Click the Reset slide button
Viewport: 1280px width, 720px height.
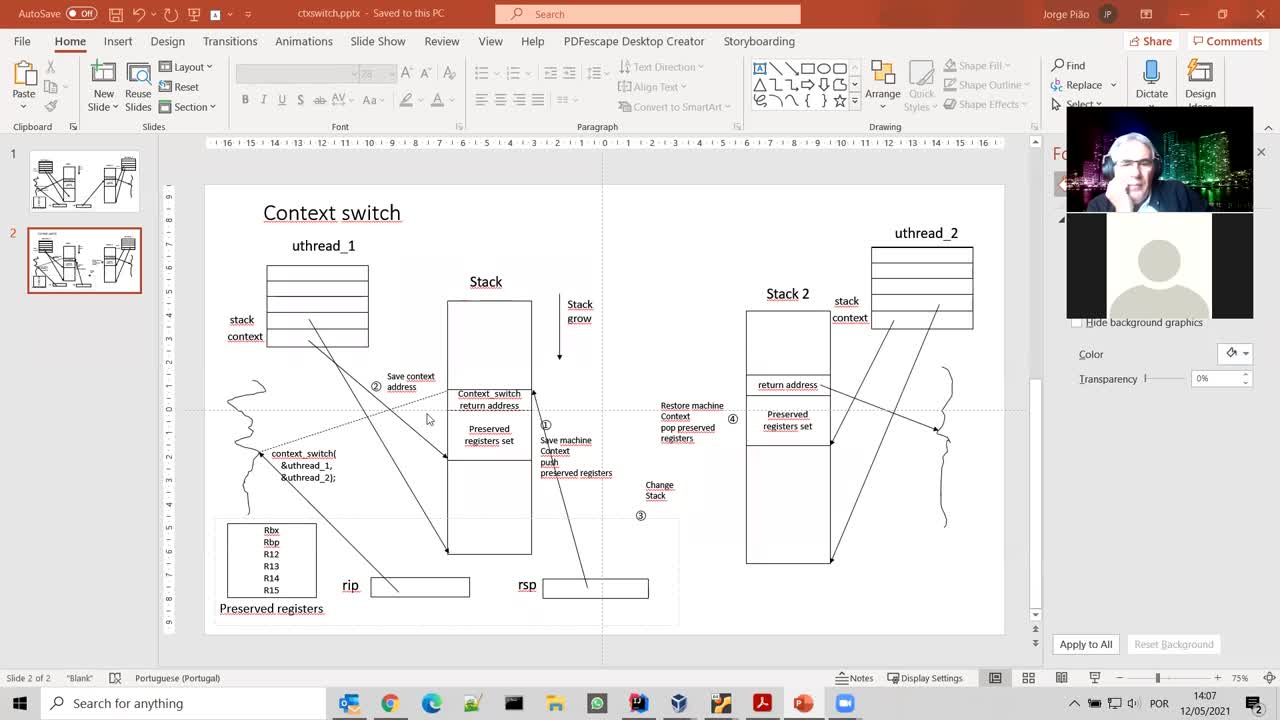pos(179,87)
